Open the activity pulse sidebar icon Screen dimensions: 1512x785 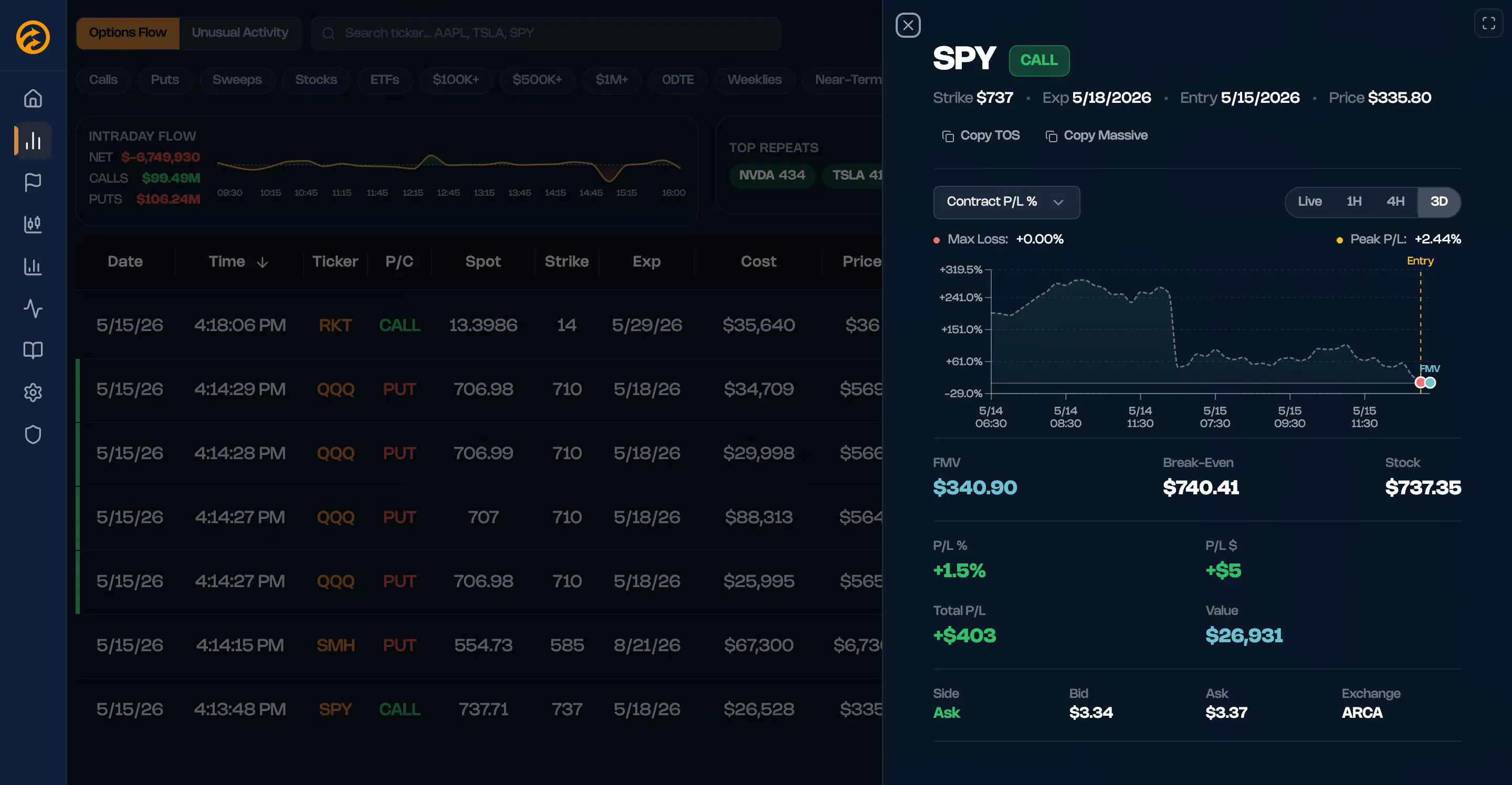pos(33,308)
